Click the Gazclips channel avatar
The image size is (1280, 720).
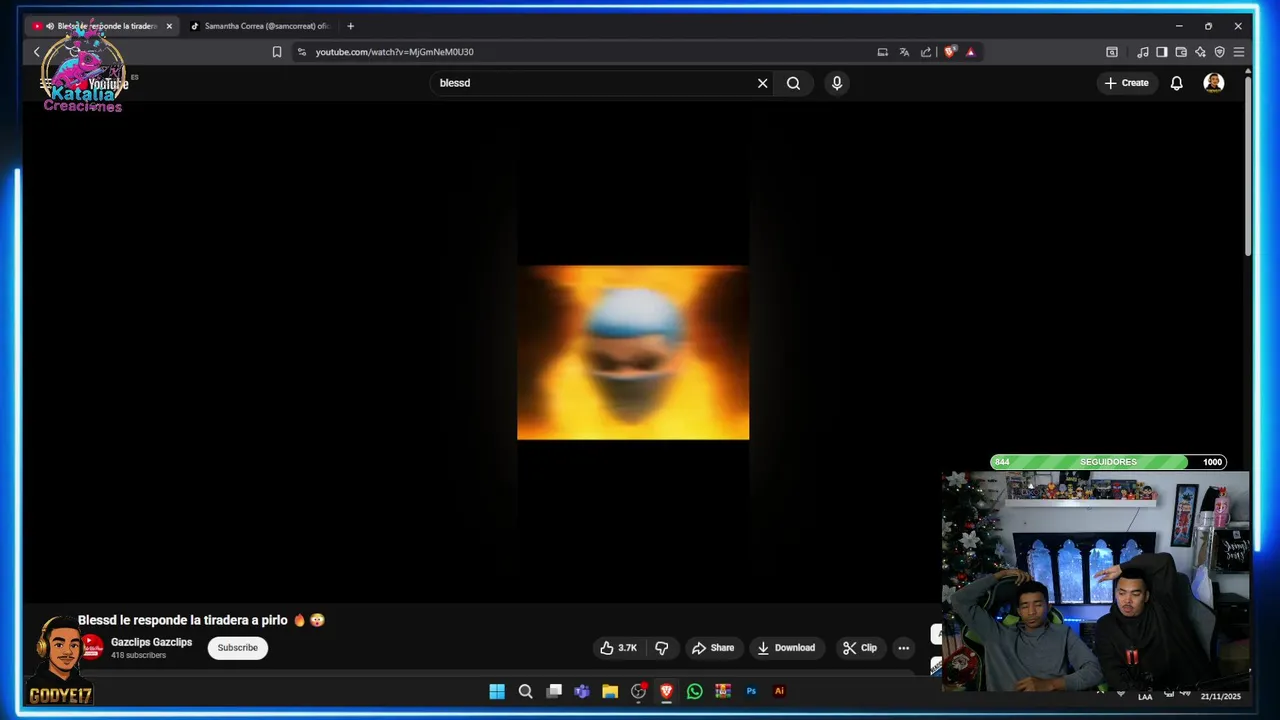pyautogui.click(x=92, y=648)
